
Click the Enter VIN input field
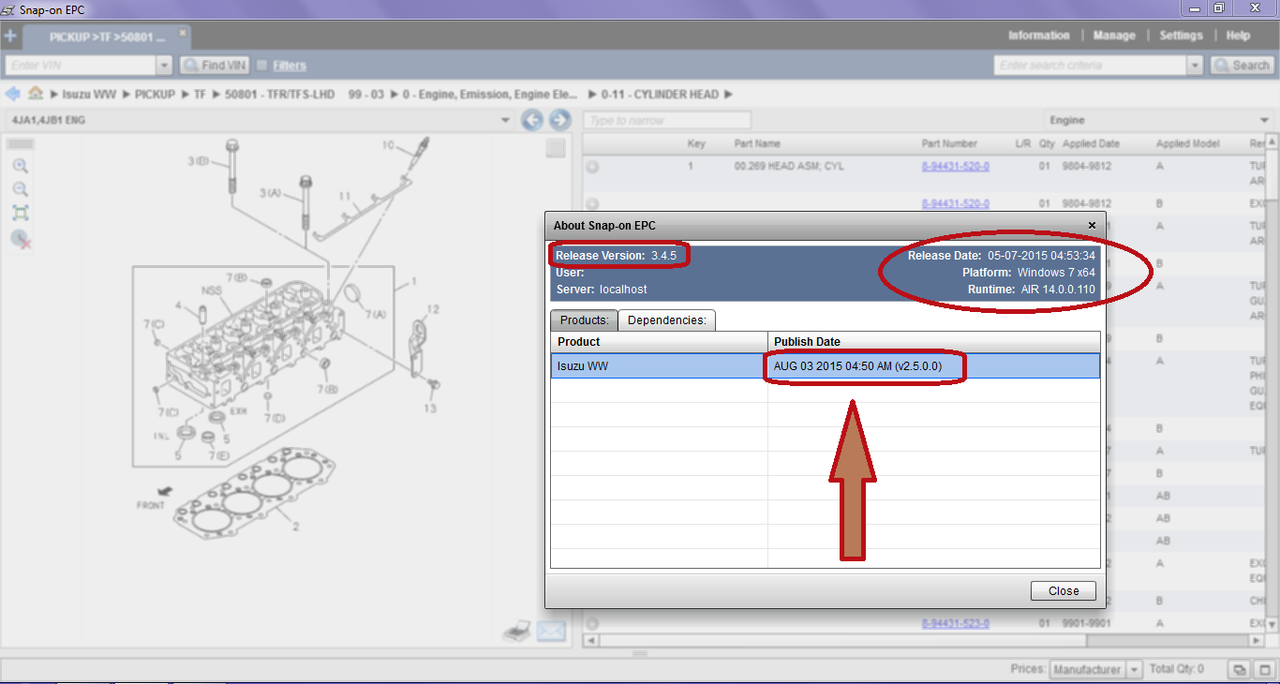click(80, 65)
